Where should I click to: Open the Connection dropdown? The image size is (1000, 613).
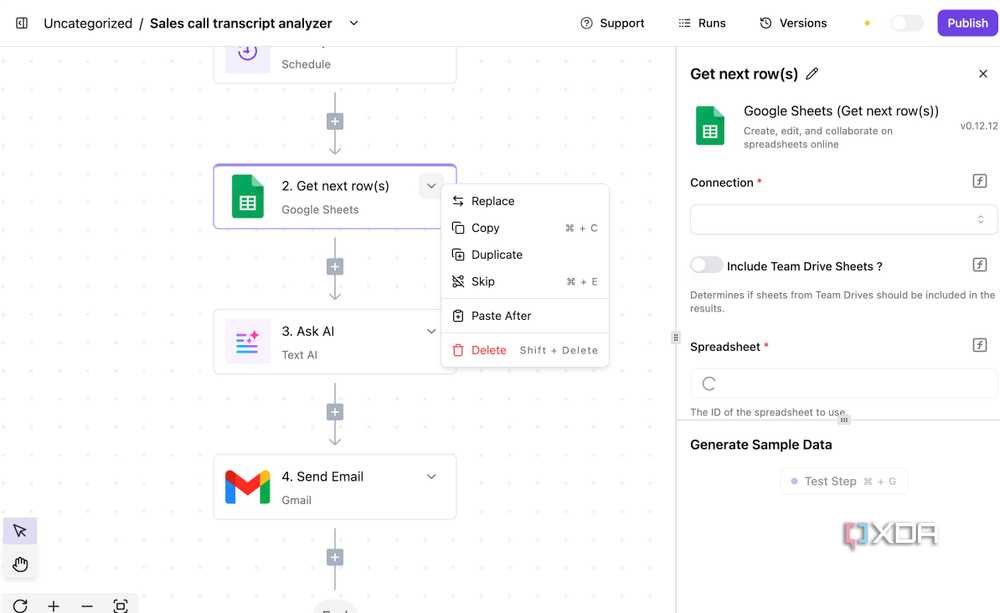pos(844,219)
